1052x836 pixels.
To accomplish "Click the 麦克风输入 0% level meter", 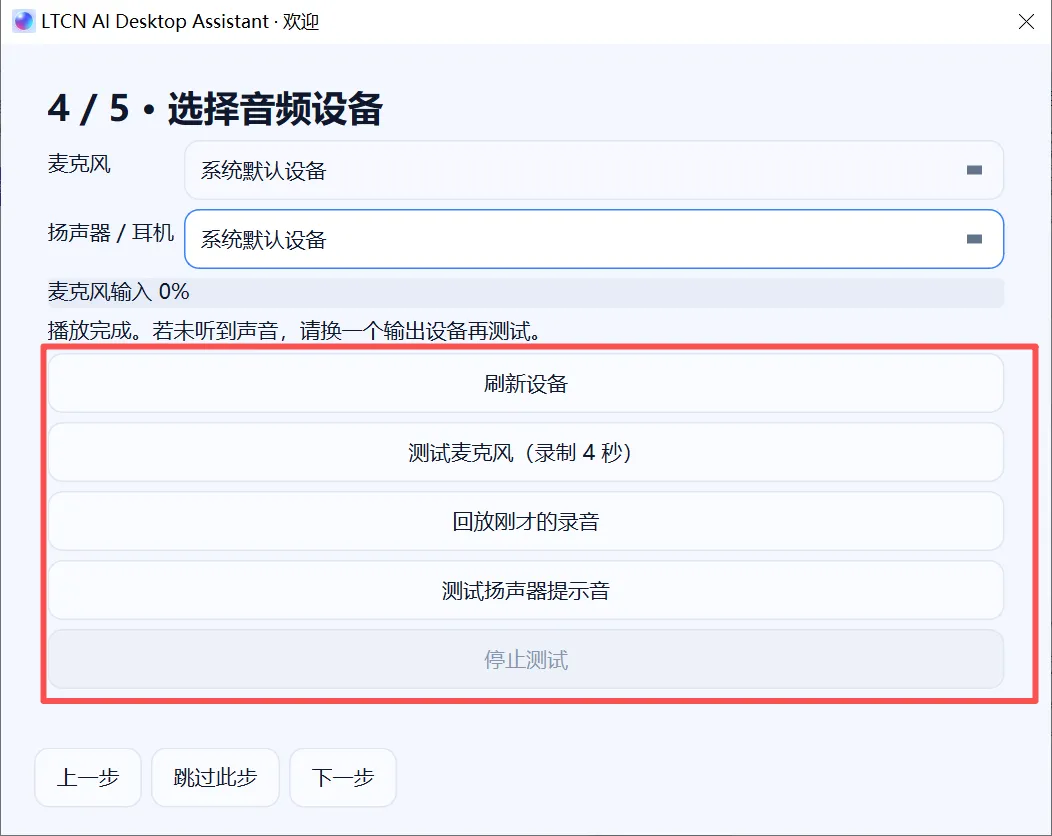I will click(526, 293).
